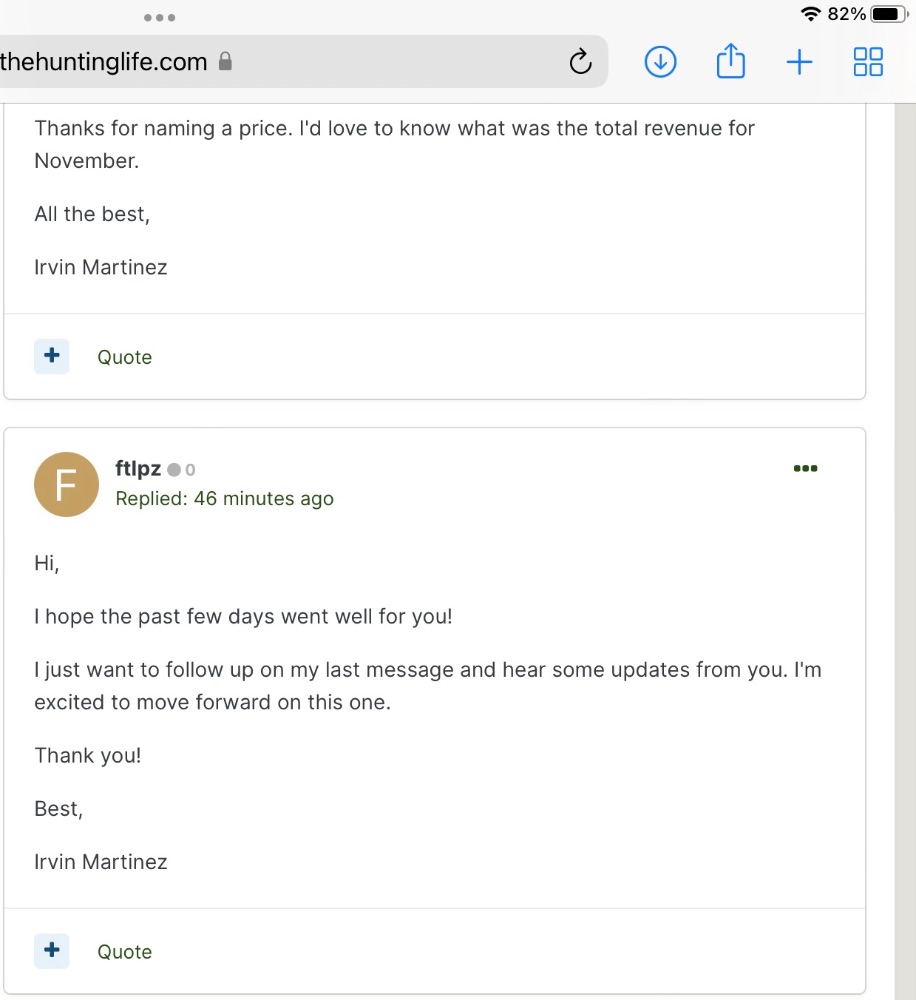Click the page scrollbar on the right edge
Viewport: 916px width, 1000px height.
904,550
